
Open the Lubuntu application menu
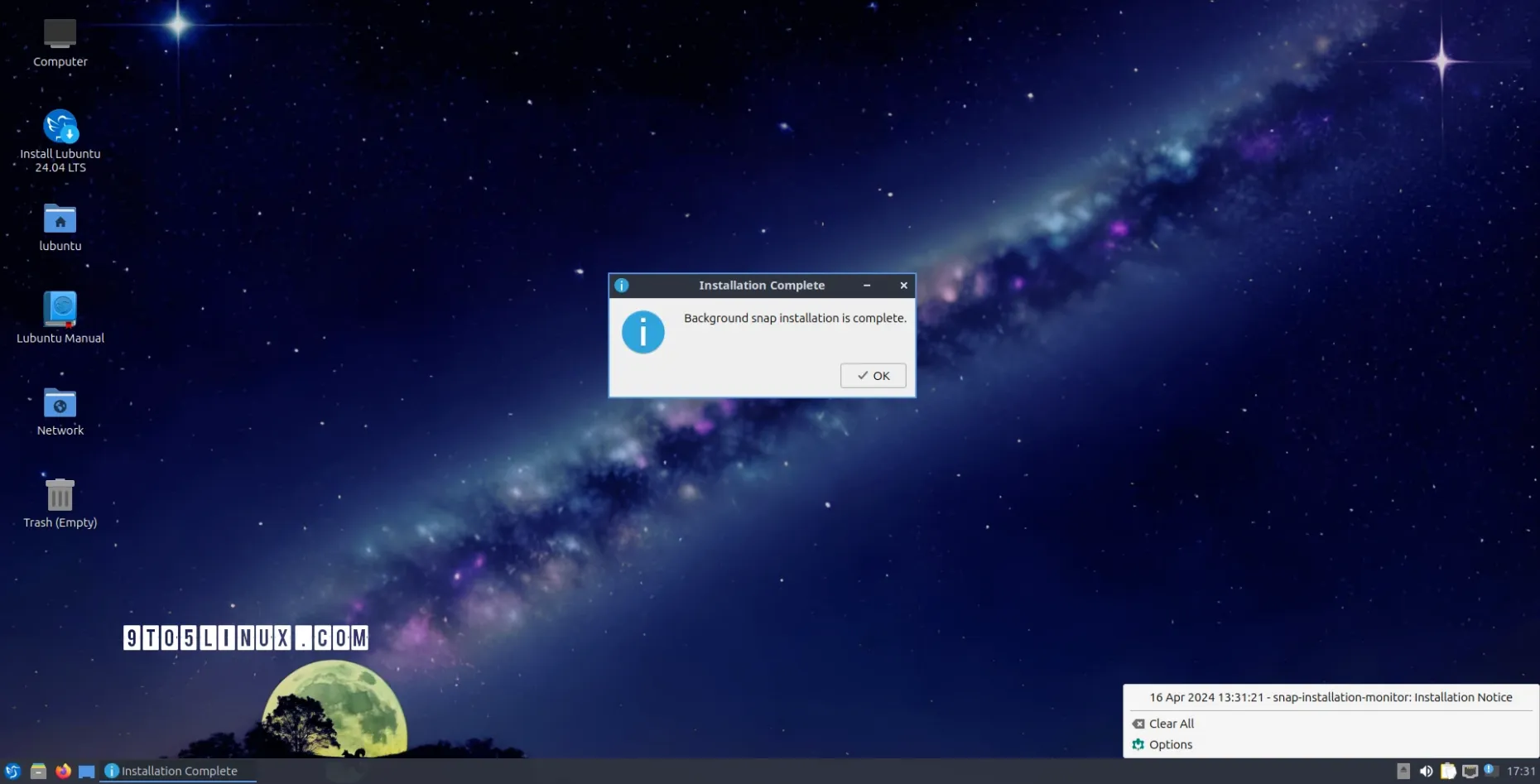12,771
